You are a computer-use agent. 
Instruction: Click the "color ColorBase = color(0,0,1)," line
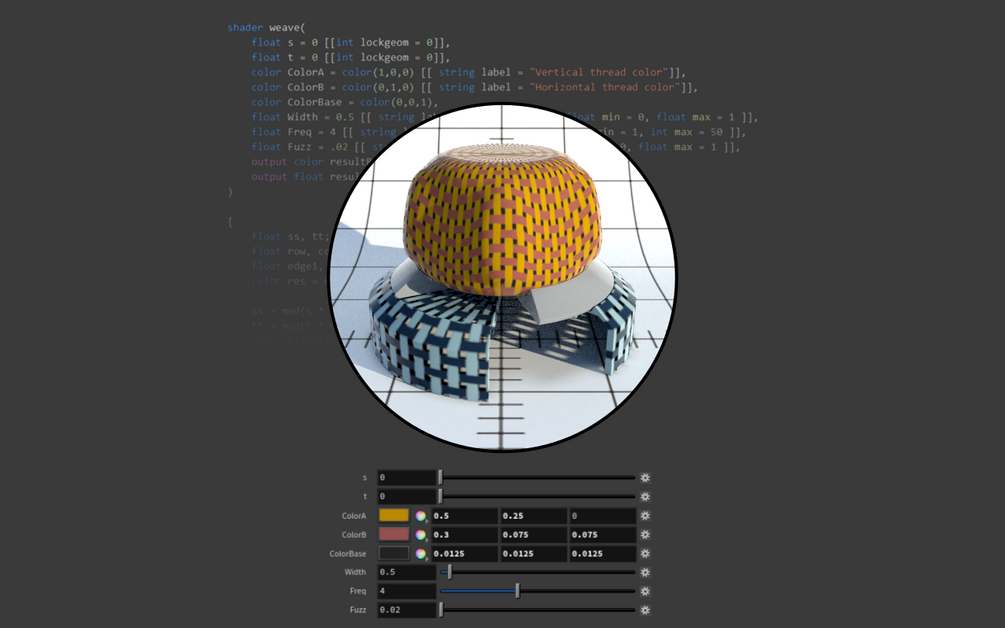coord(345,102)
